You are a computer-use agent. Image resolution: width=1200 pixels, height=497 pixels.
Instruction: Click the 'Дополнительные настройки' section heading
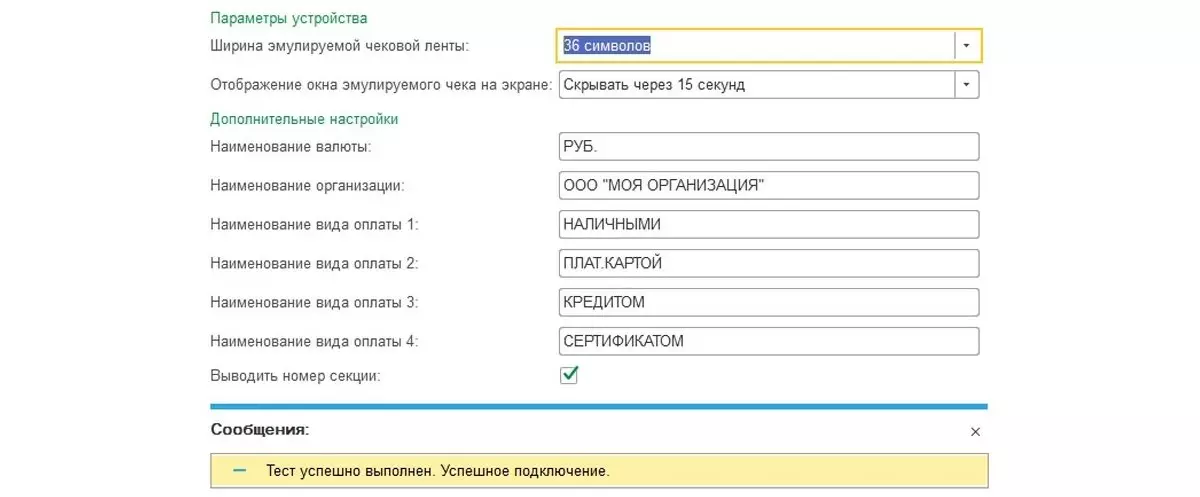point(304,119)
